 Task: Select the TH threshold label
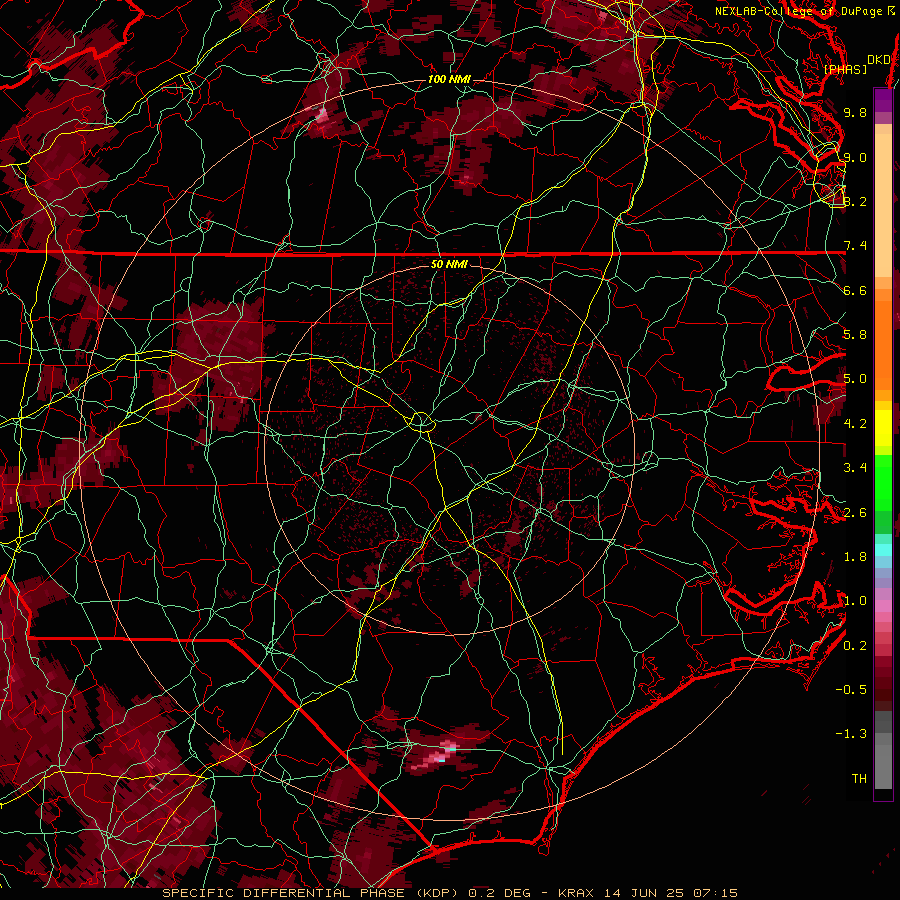click(859, 779)
